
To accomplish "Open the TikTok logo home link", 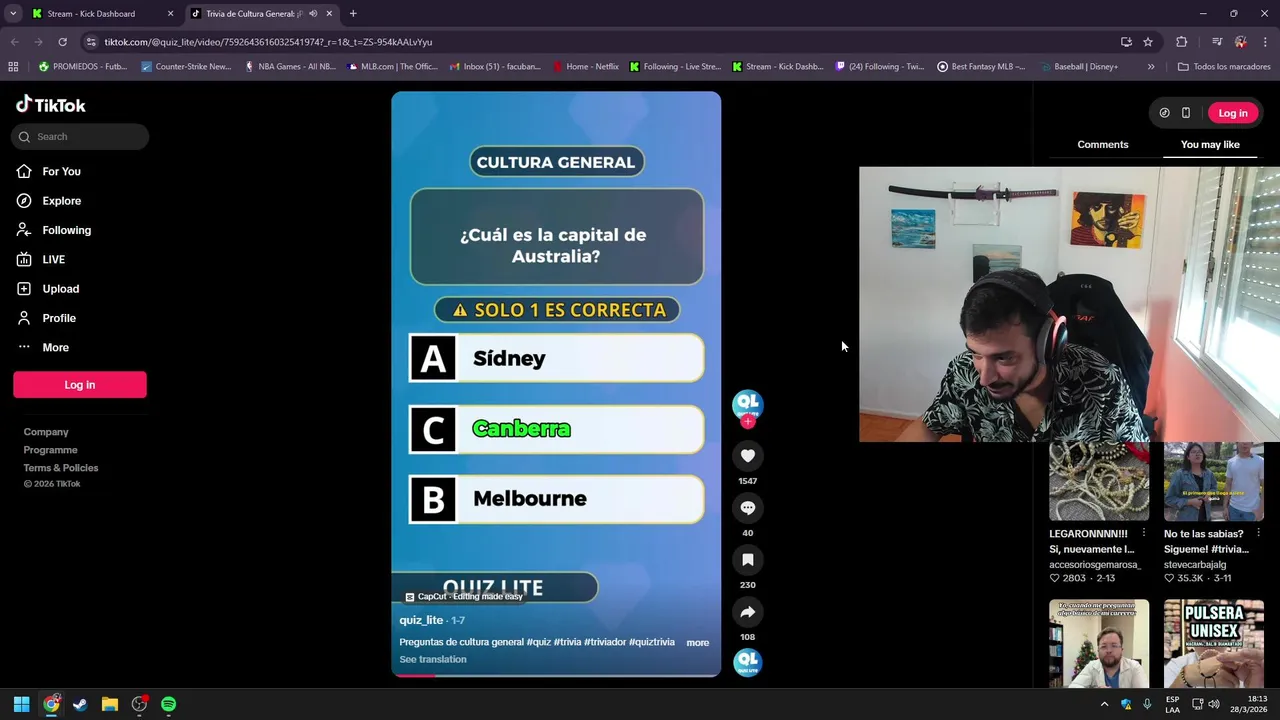I will coord(51,105).
